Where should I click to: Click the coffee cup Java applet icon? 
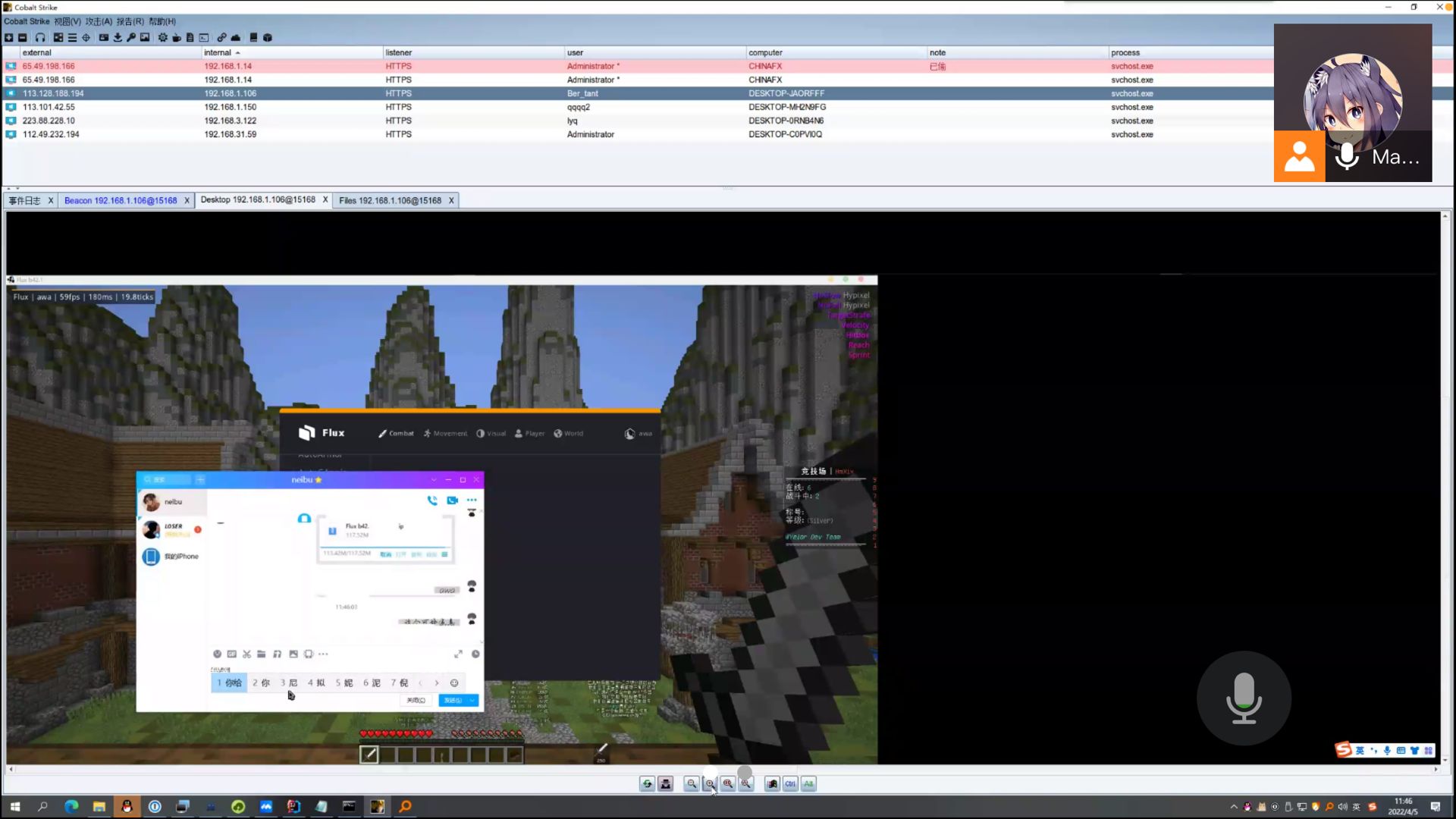(177, 37)
